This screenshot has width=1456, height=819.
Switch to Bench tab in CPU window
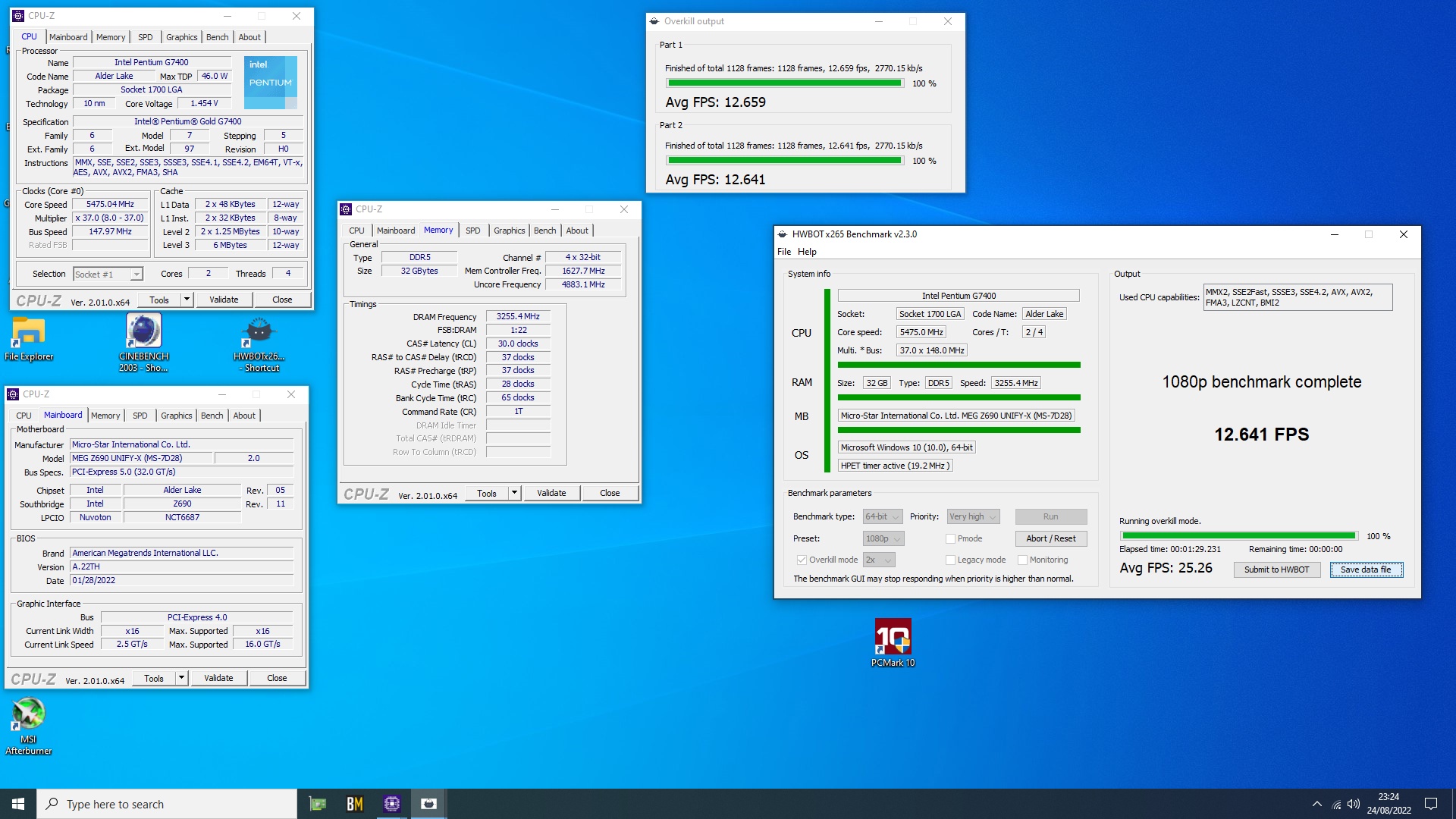point(217,37)
